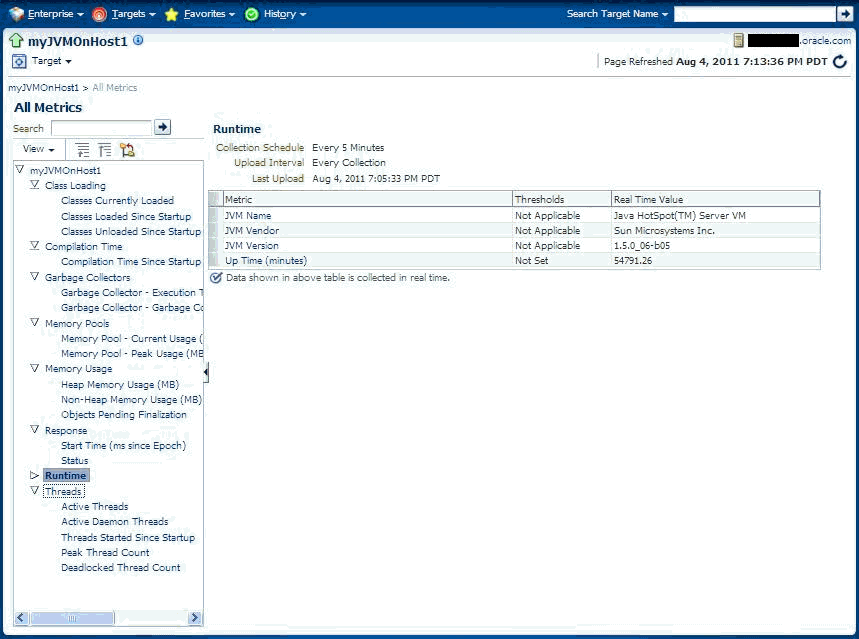Select Compilation Time Since Startup

point(131,262)
